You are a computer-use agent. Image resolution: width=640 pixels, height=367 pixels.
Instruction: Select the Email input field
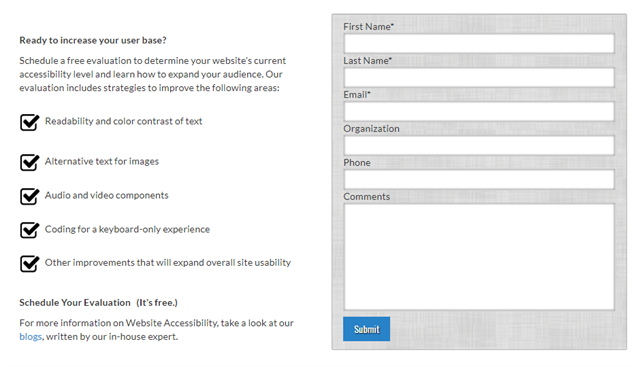(x=479, y=111)
